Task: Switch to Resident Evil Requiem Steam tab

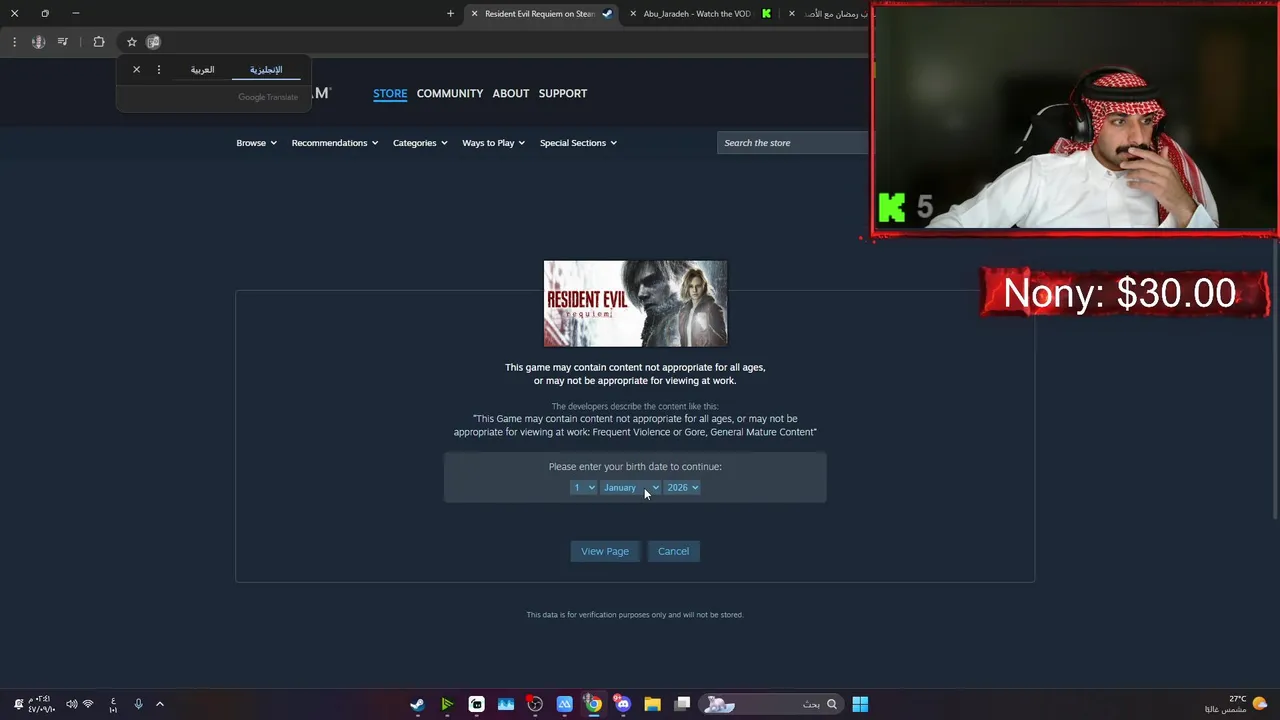Action: 540,14
